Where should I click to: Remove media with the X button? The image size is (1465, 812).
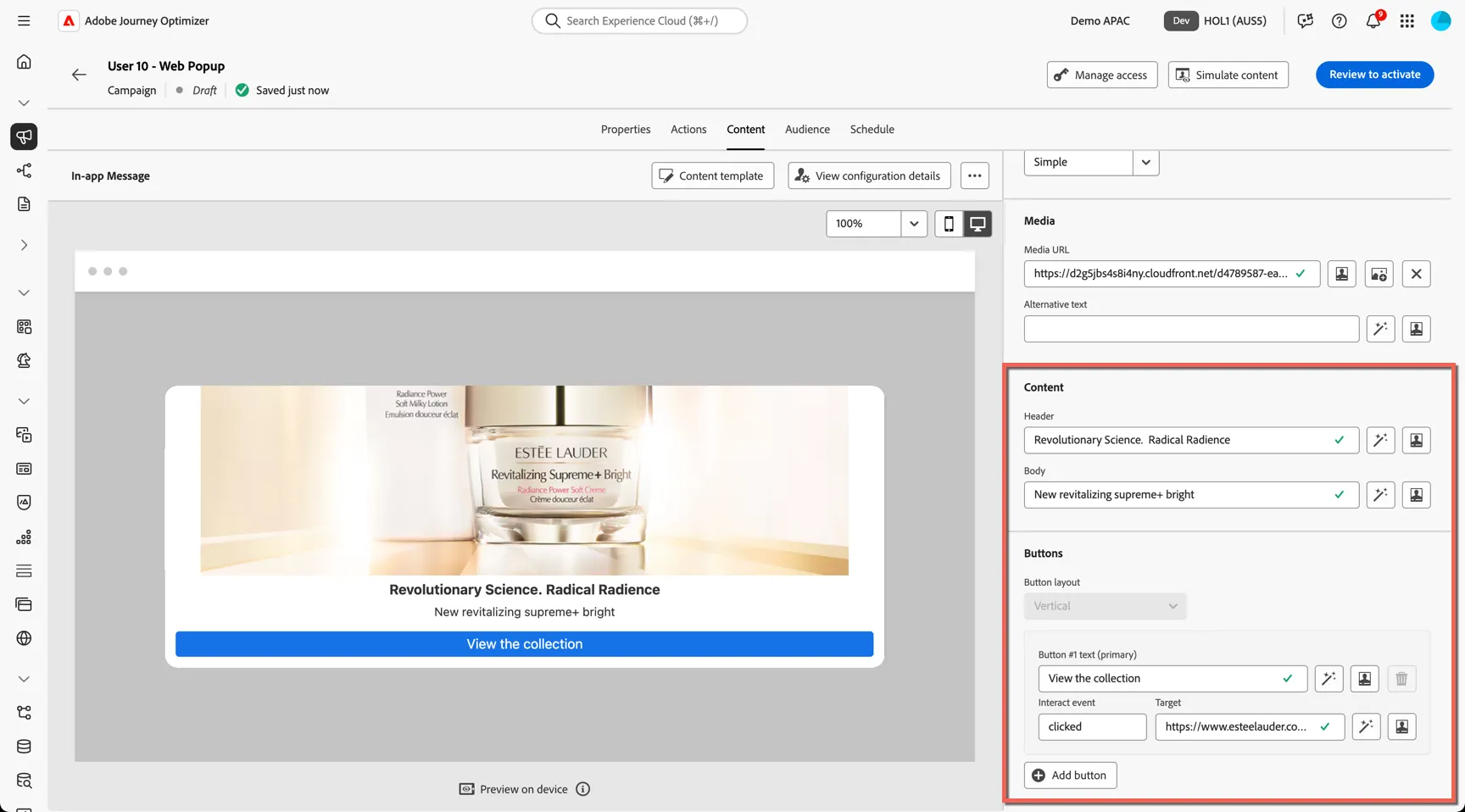[x=1416, y=274]
